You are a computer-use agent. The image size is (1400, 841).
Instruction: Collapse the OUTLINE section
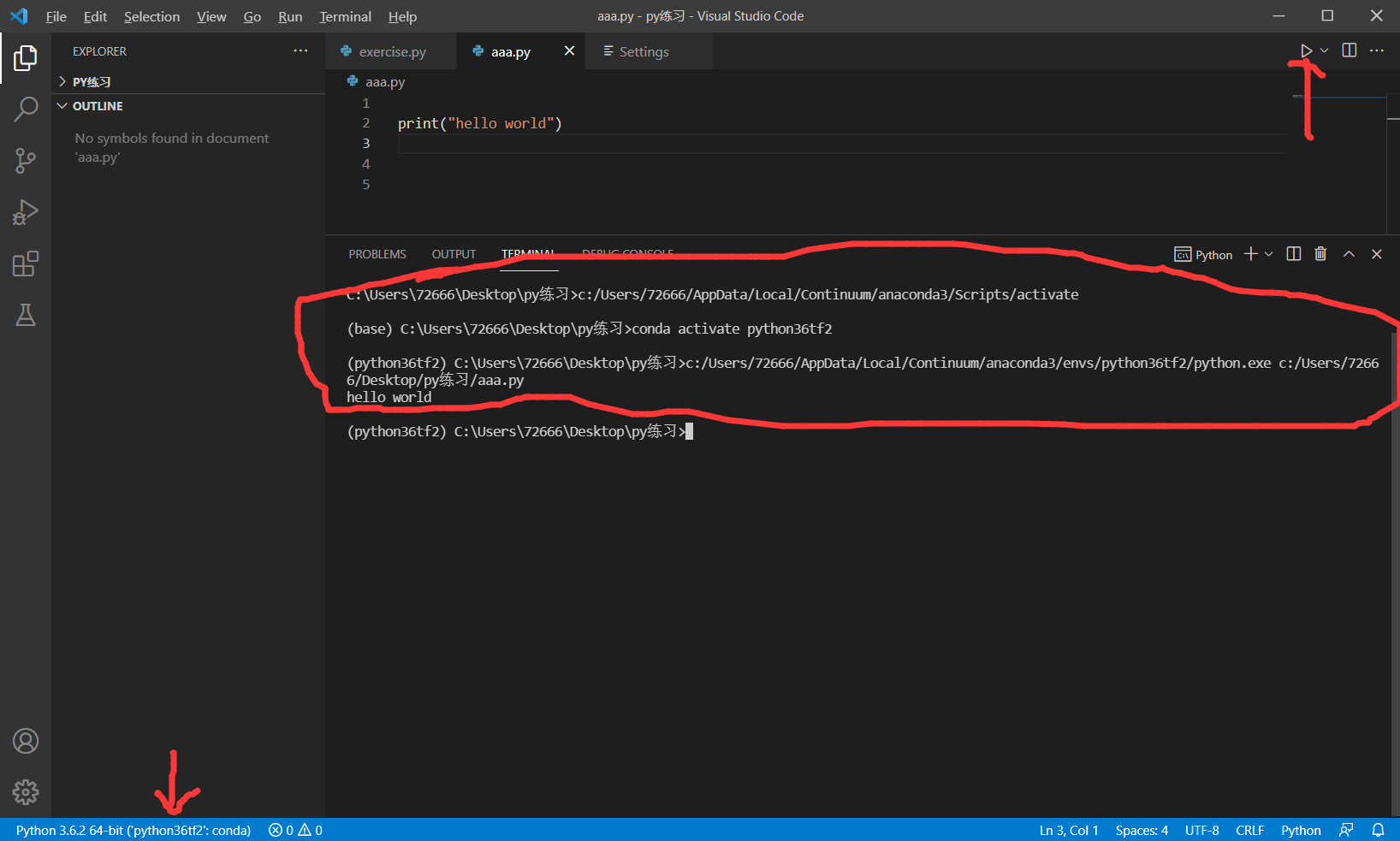62,105
